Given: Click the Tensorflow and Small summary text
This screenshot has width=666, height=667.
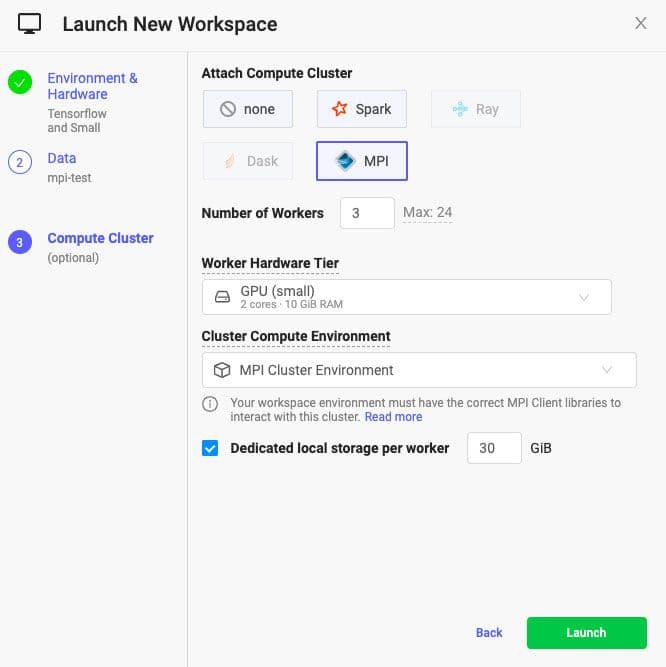Looking at the screenshot, I should pos(77,120).
